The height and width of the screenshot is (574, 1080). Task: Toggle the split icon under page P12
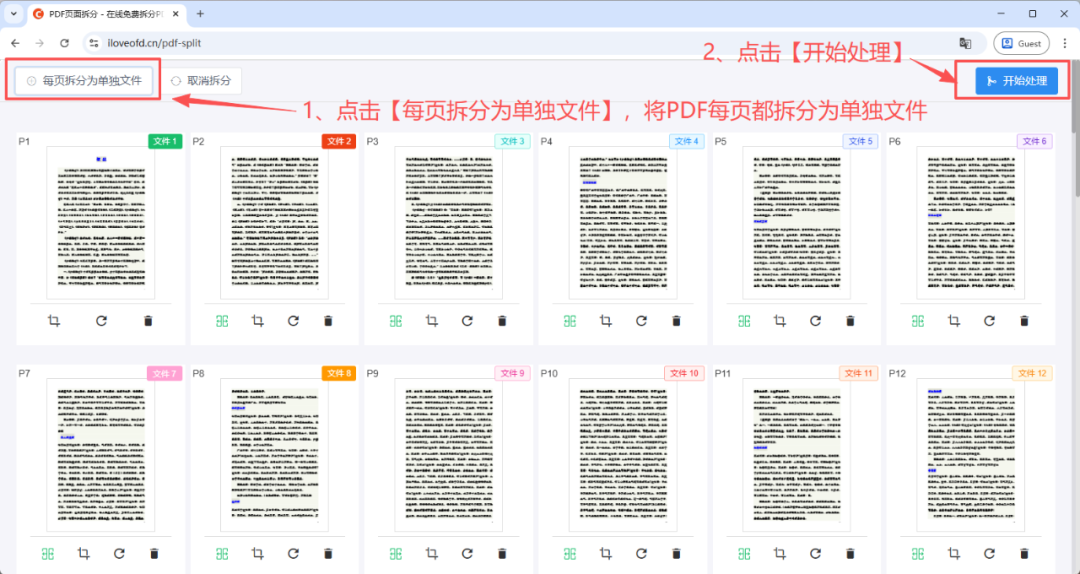(x=918, y=553)
